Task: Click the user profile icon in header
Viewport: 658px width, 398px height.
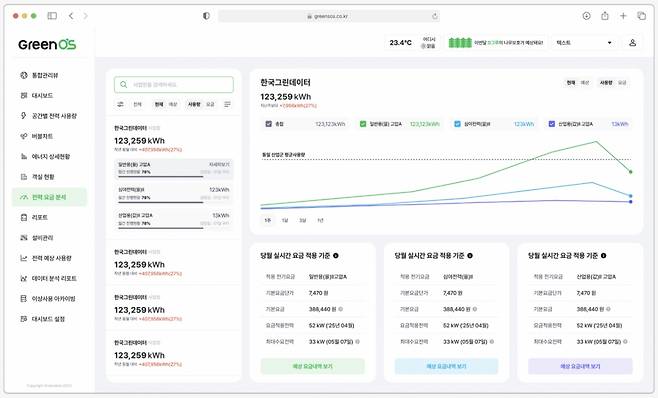Action: (632, 43)
